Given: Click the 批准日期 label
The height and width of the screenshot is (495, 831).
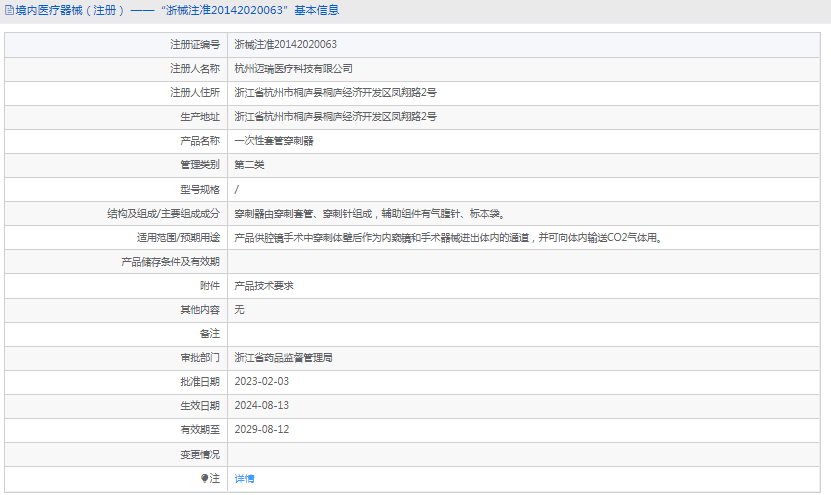Looking at the screenshot, I should [200, 382].
